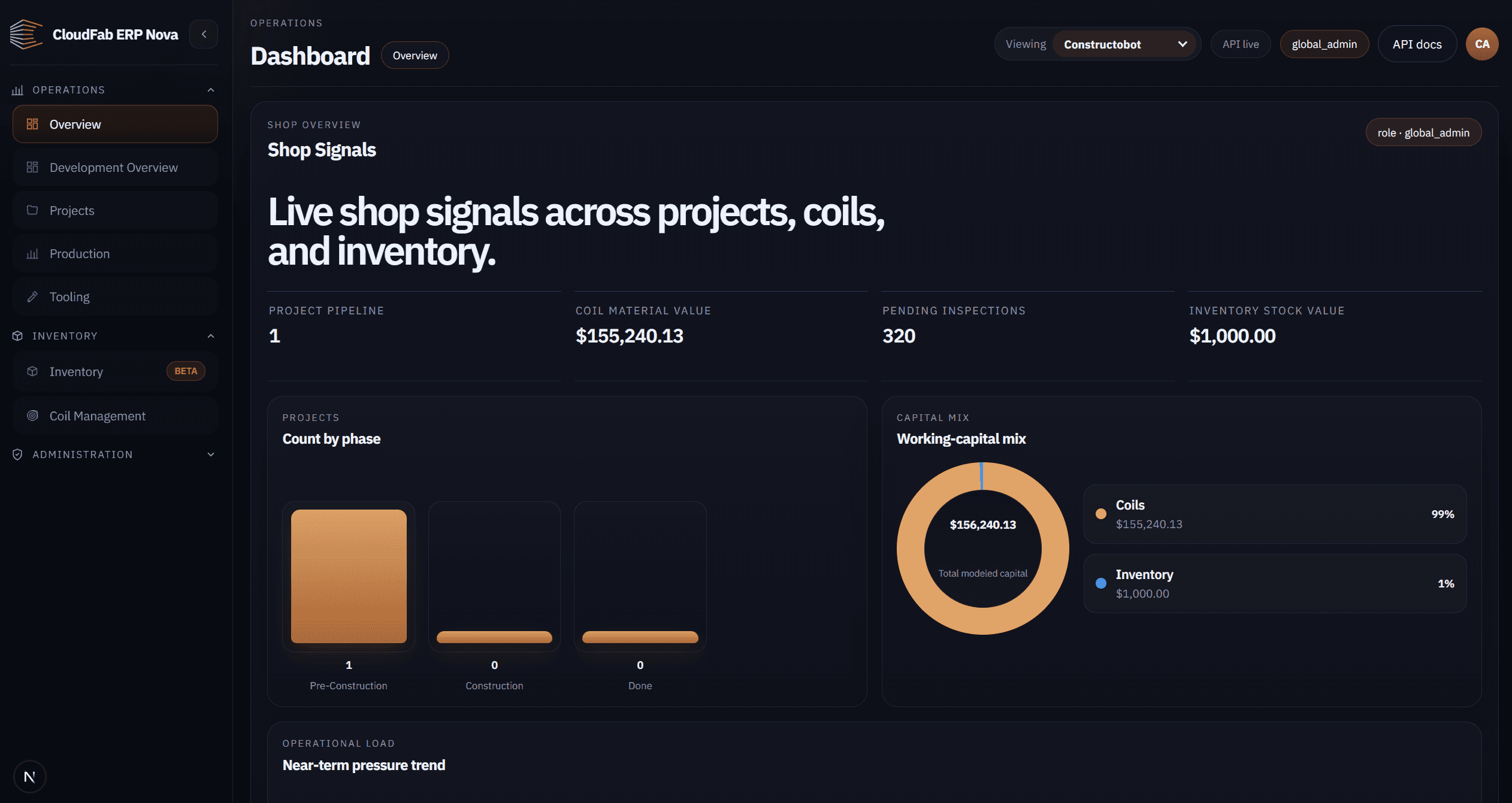1512x803 pixels.
Task: Open the Projects page
Action: coord(115,210)
